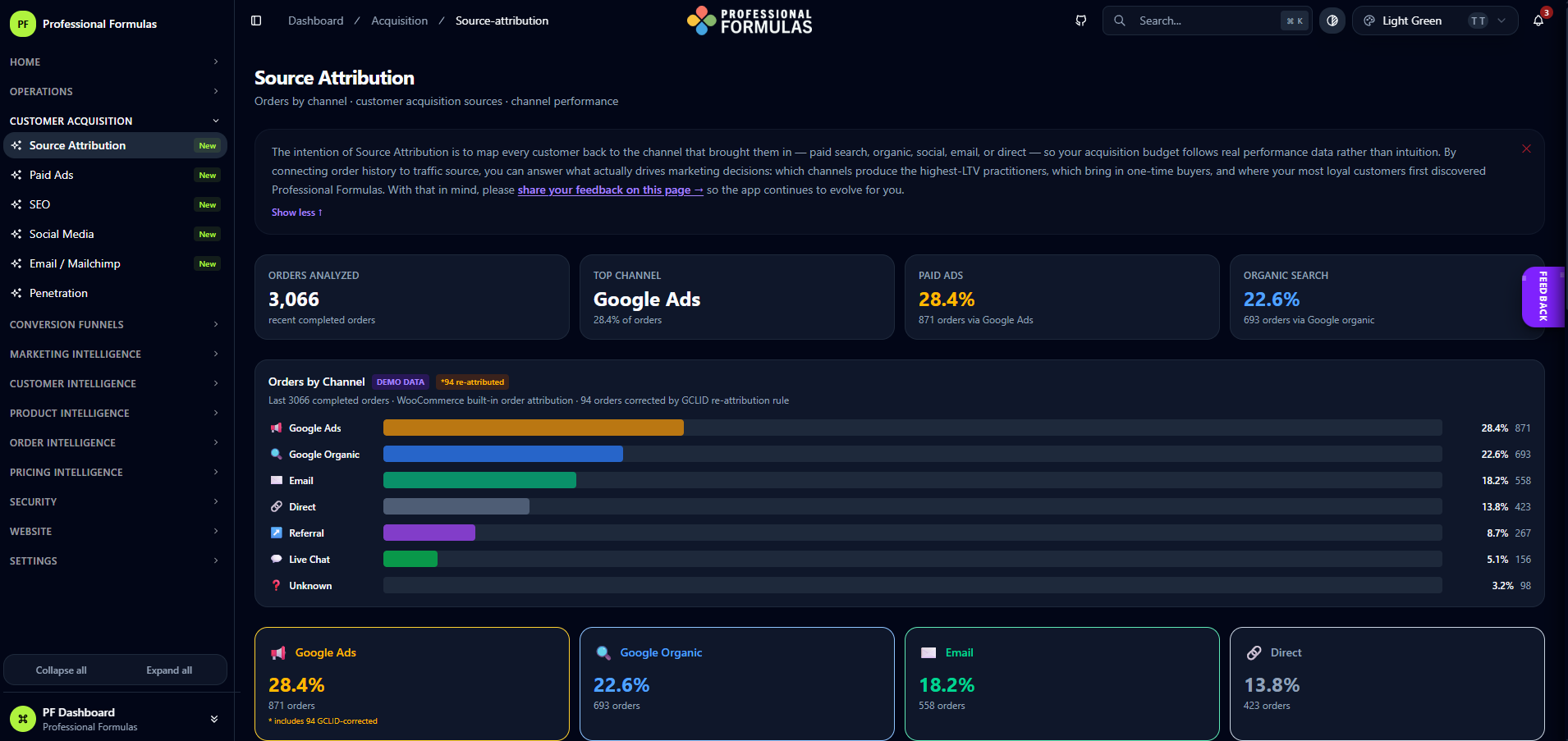Click Google Organic magnifier icon in chart

[277, 455]
